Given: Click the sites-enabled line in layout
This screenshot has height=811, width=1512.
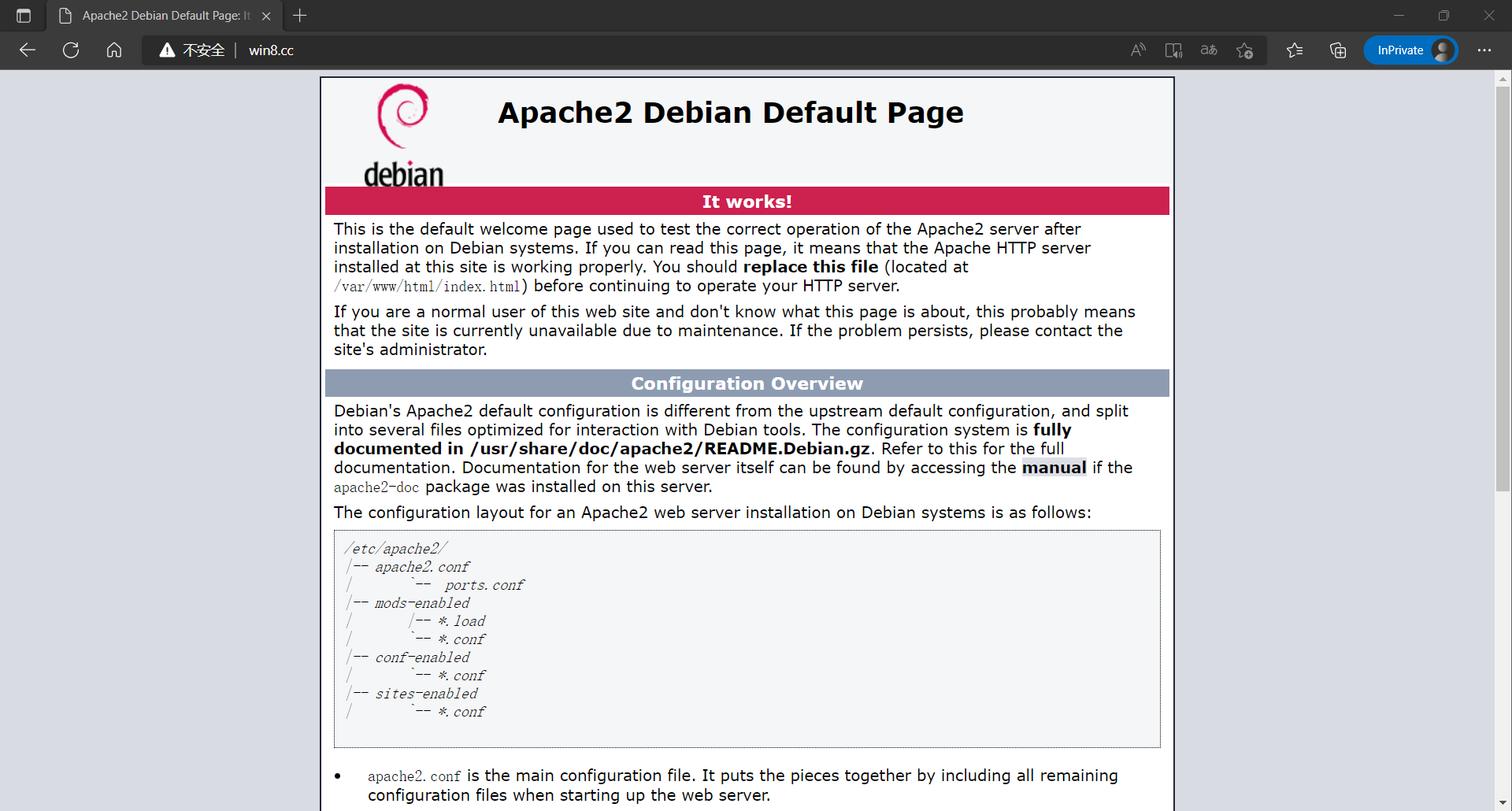Looking at the screenshot, I should click(426, 694).
